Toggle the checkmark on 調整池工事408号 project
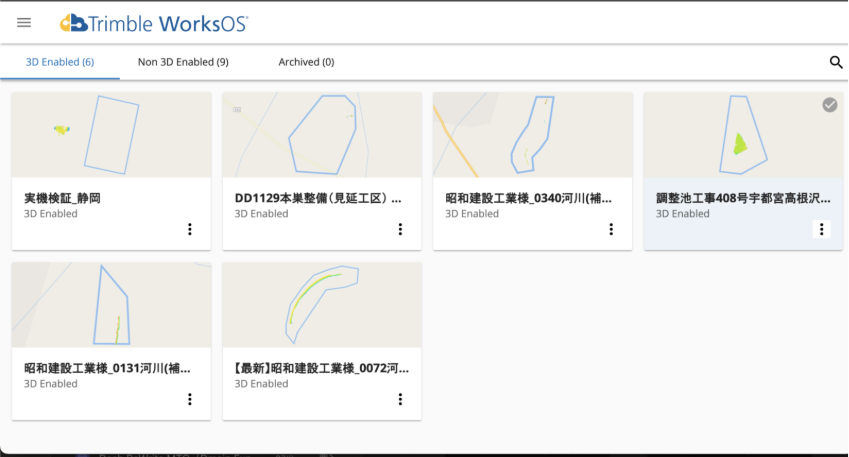This screenshot has height=457, width=849. tap(829, 105)
